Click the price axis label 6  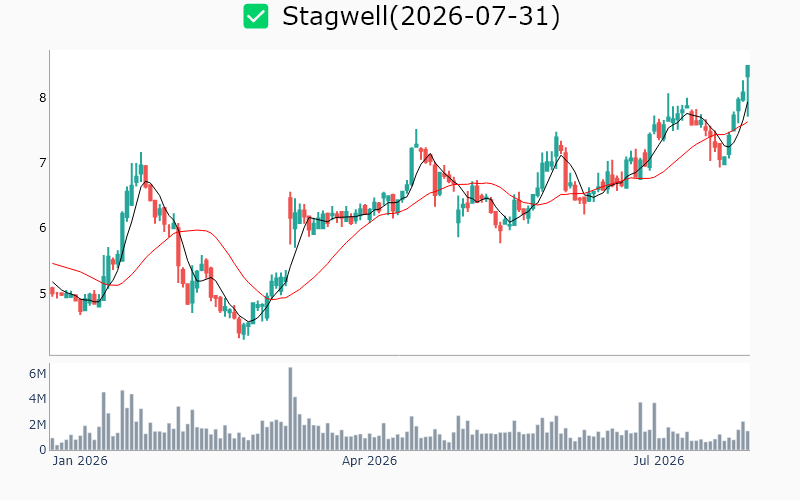[x=42, y=228]
